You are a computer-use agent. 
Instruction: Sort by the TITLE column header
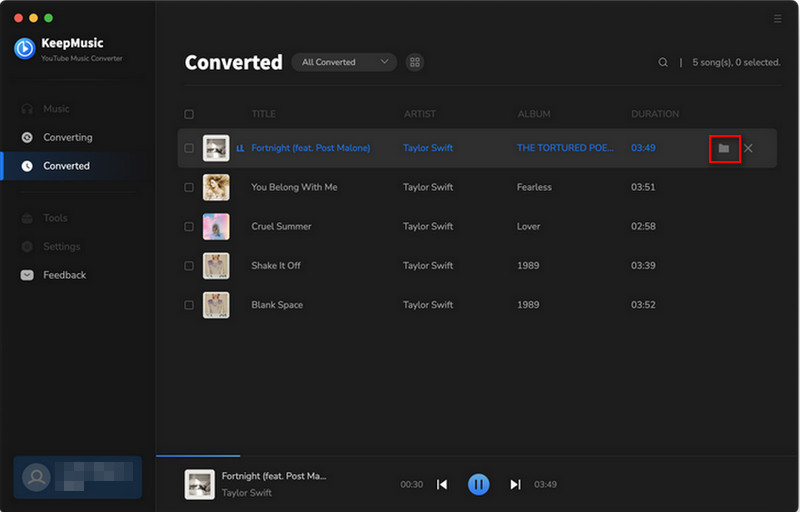(263, 114)
